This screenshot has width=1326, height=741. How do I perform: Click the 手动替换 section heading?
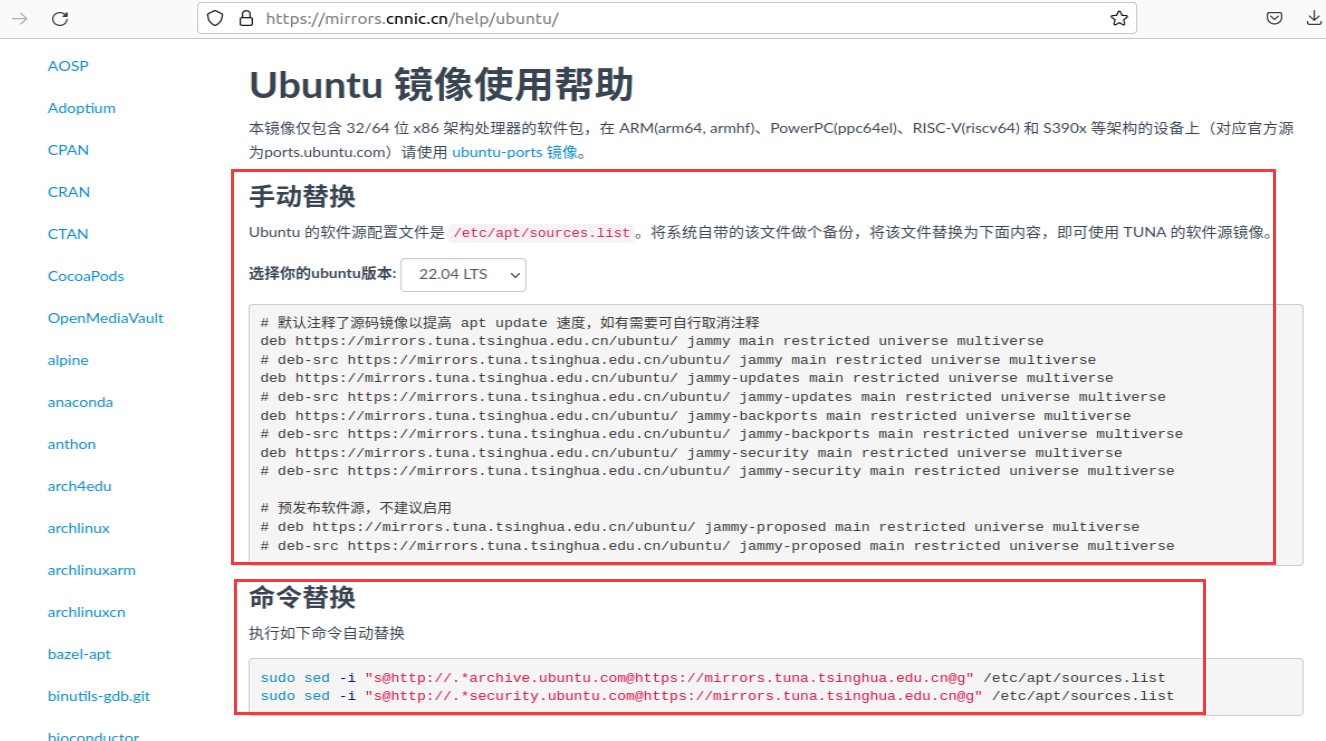(x=302, y=196)
